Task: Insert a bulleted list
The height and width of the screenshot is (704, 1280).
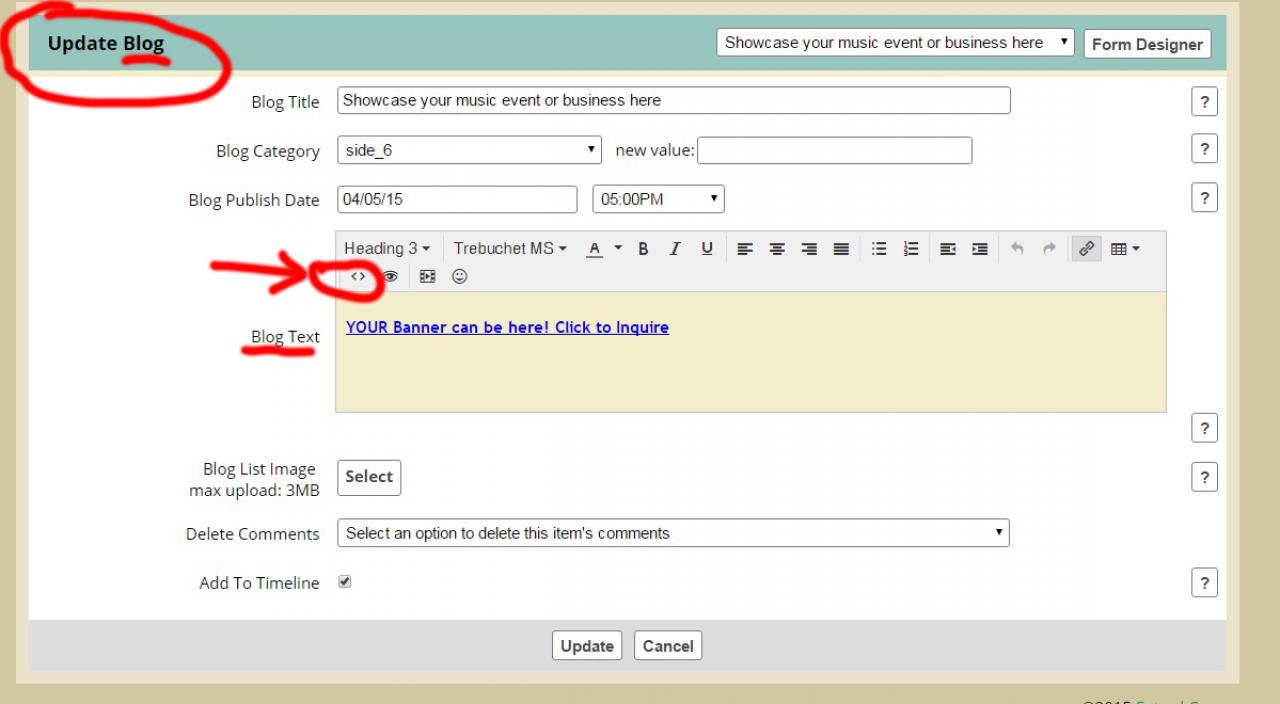Action: pyautogui.click(x=879, y=249)
